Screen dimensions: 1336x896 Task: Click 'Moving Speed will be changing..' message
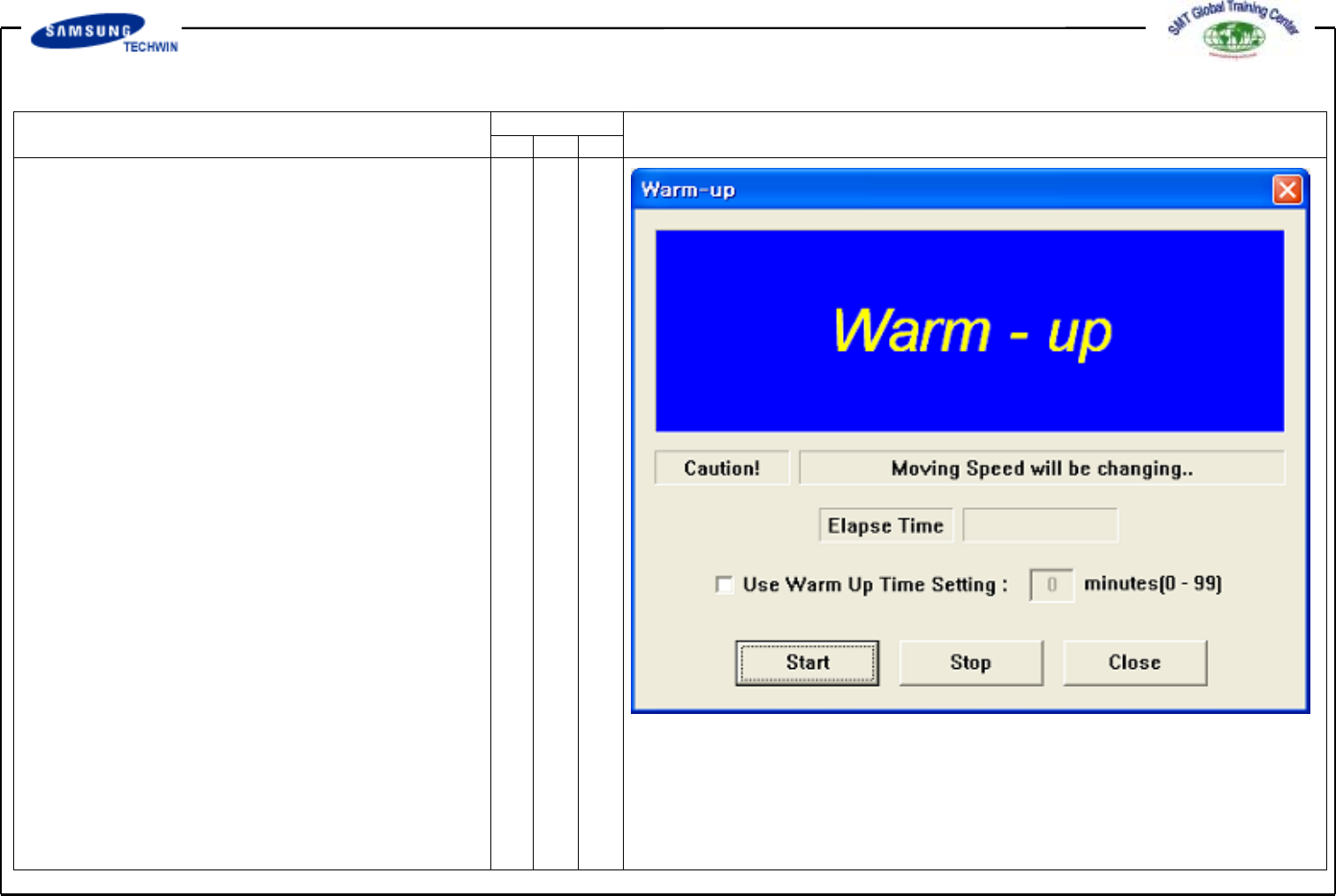(1042, 468)
